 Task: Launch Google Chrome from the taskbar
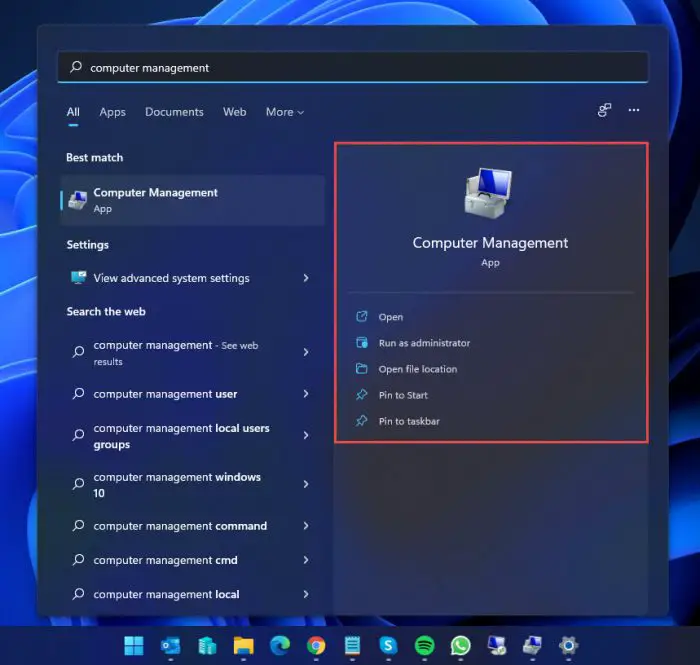(x=316, y=645)
